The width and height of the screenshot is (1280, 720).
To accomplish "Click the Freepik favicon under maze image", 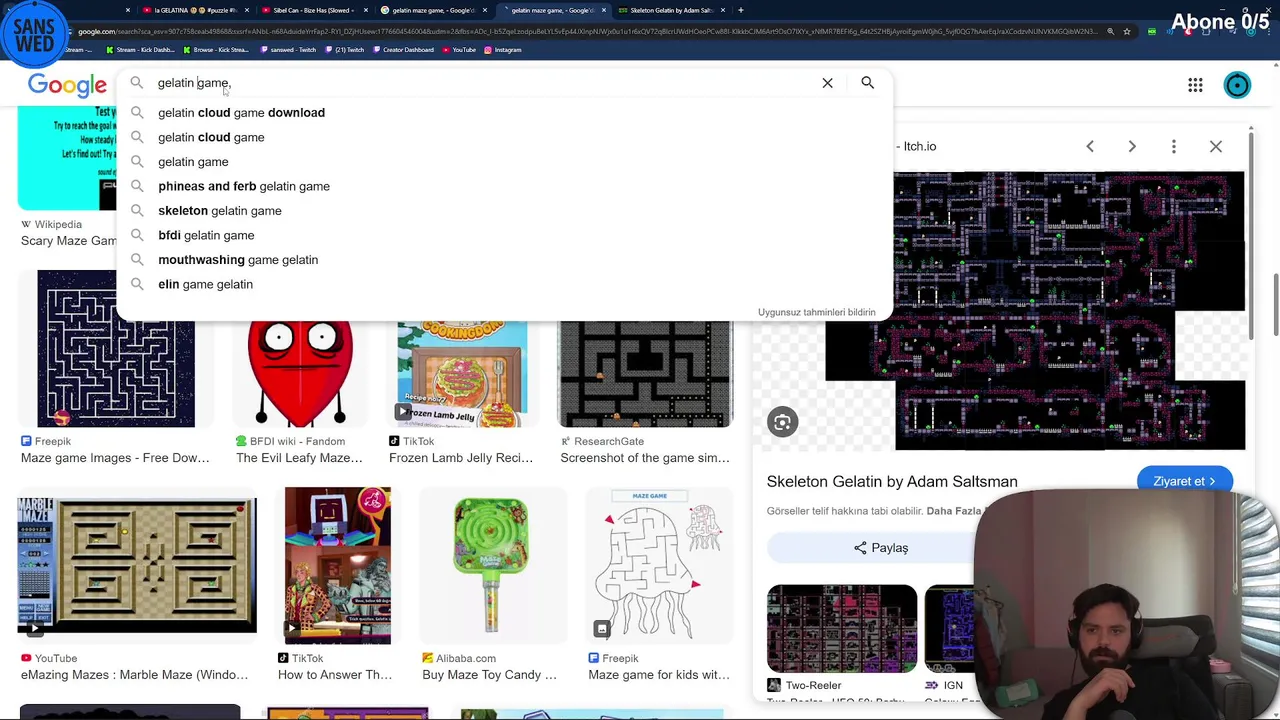I will [x=26, y=441].
